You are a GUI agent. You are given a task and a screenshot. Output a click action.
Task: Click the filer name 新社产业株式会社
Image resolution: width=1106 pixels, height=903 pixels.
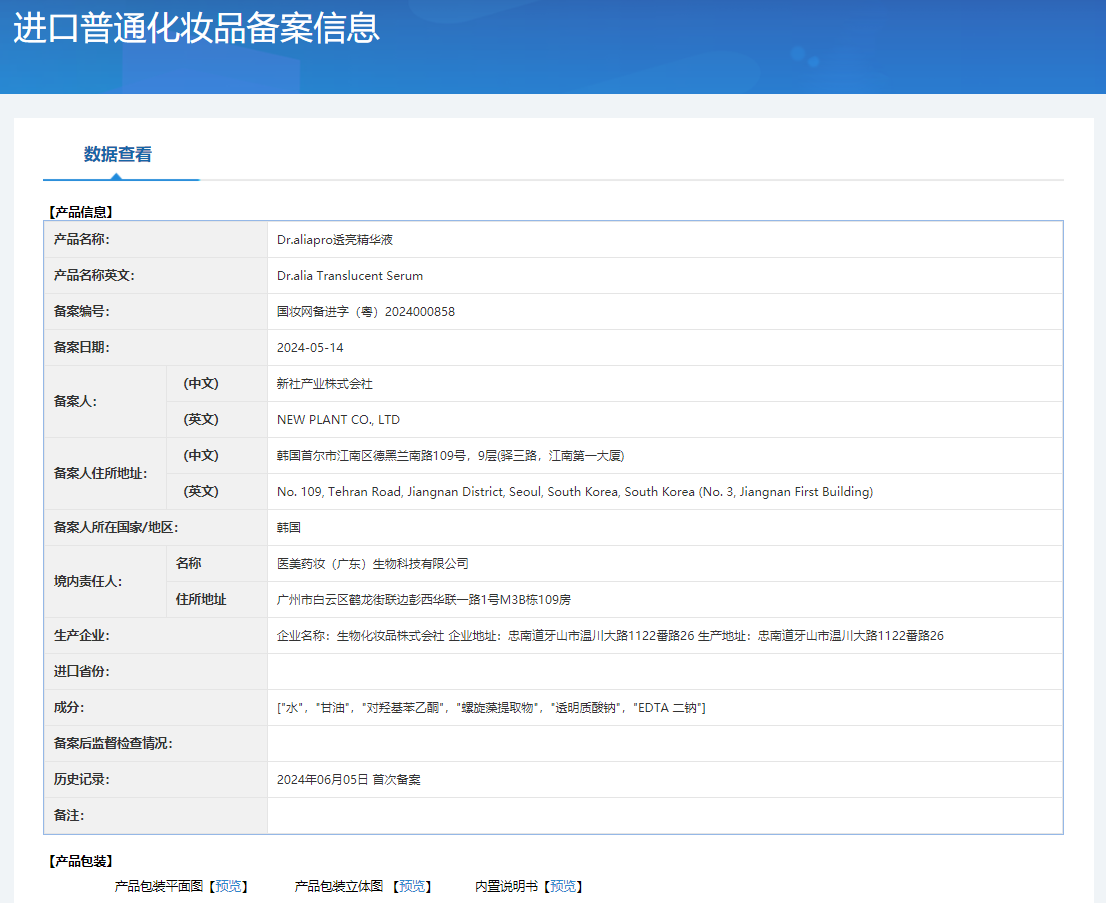(325, 384)
